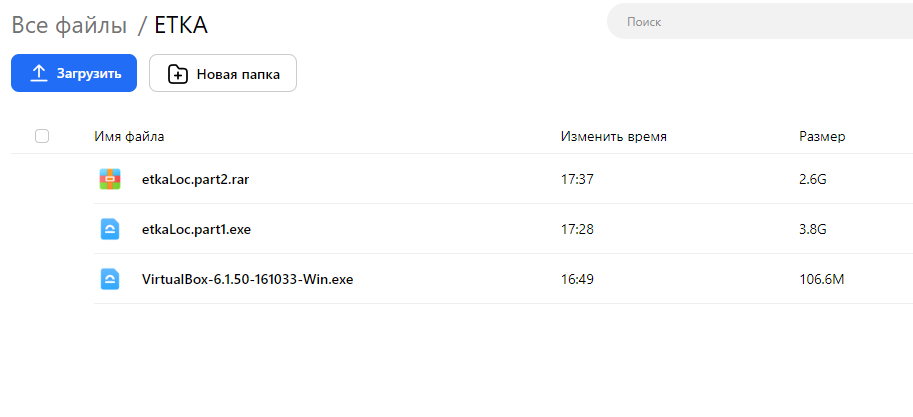The width and height of the screenshot is (913, 417).
Task: Toggle the select-all checkbox in the header
Action: tap(42, 136)
